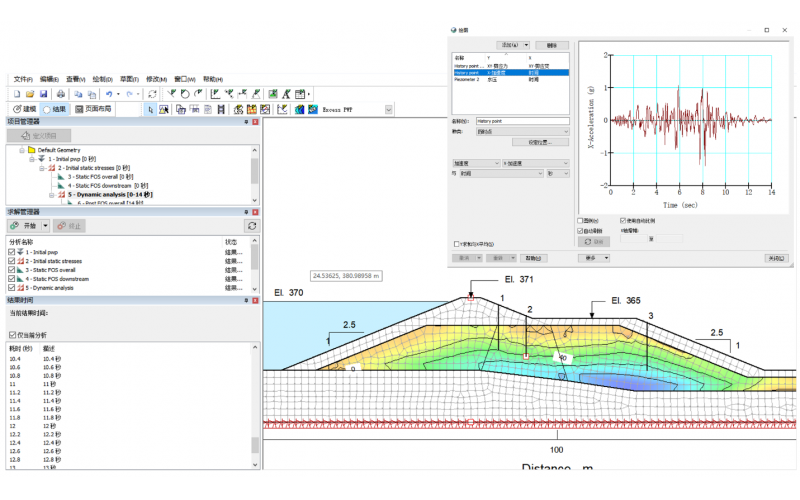The height and width of the screenshot is (500, 800).
Task: Open the 文件 menu
Action: pyautogui.click(x=23, y=79)
